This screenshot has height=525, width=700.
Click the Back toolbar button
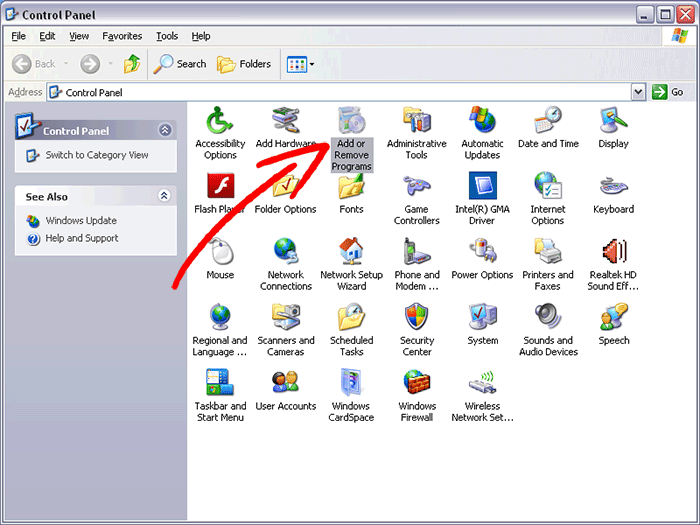click(x=34, y=64)
